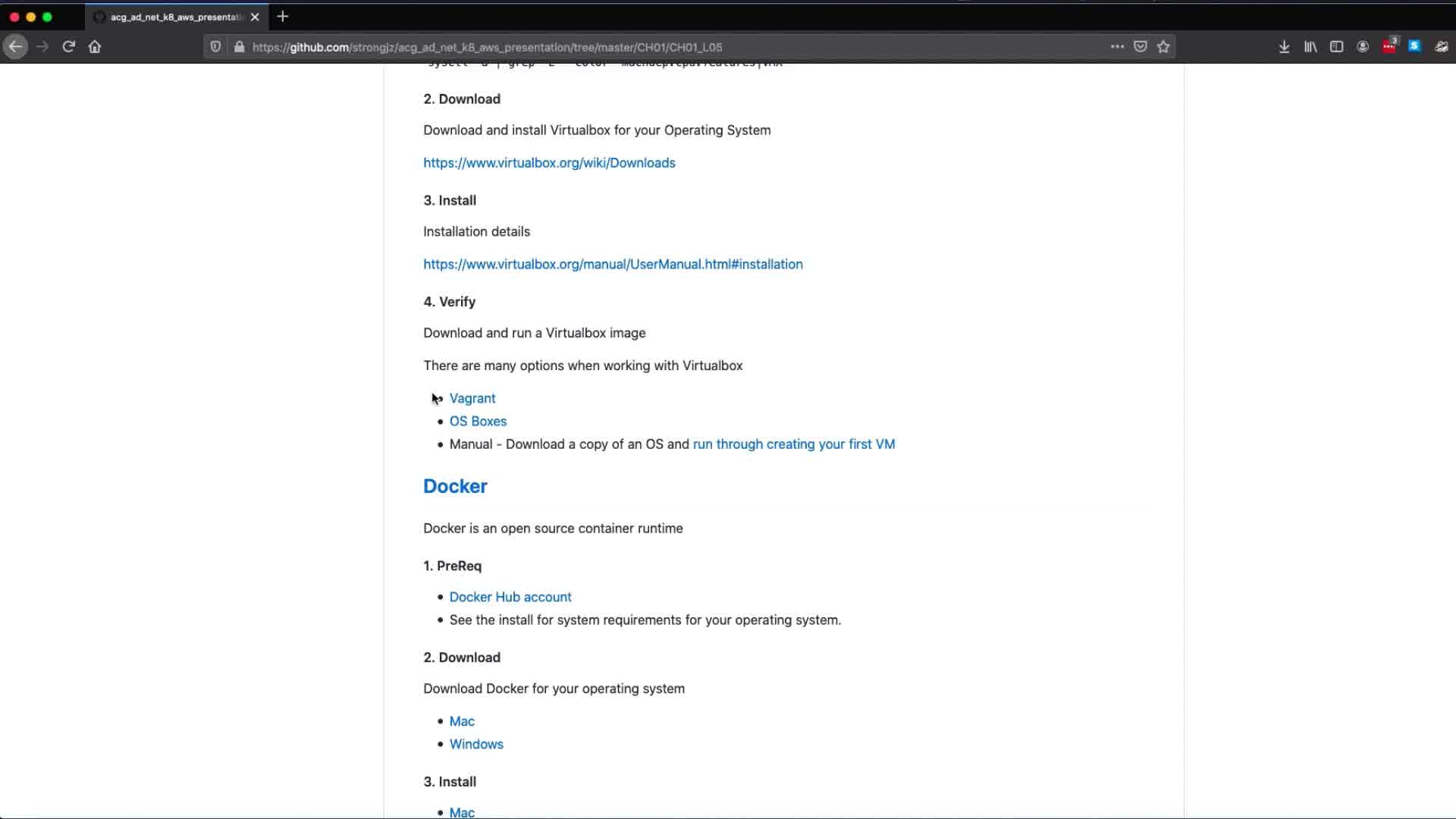This screenshot has width=1456, height=819.
Task: Open the Library bookmarks and history icon
Action: (1310, 47)
